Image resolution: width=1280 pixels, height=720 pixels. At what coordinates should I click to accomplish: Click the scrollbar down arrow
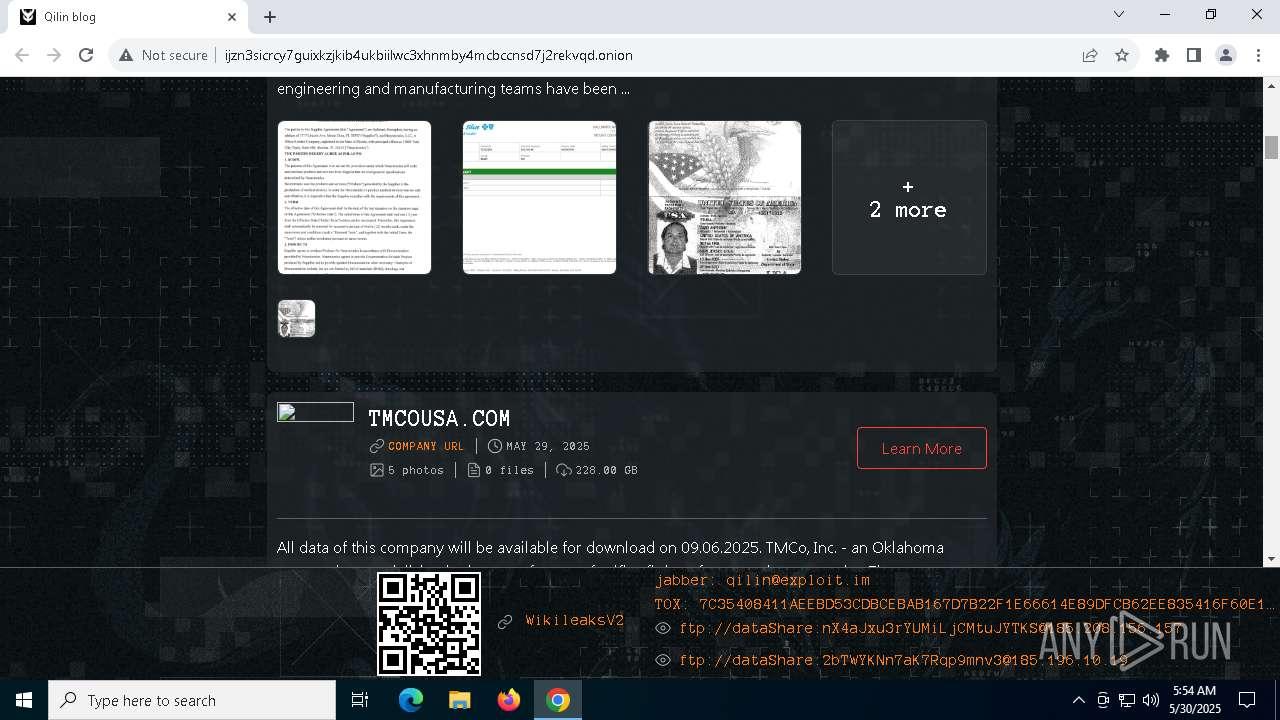click(x=1271, y=559)
